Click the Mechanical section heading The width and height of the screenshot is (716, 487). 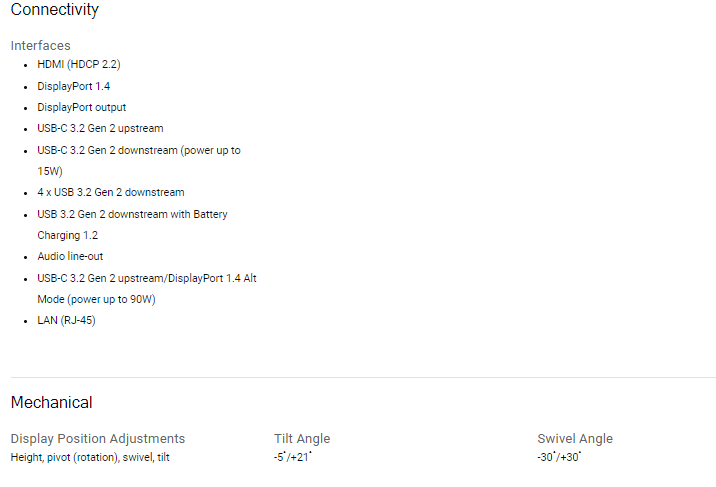point(52,403)
